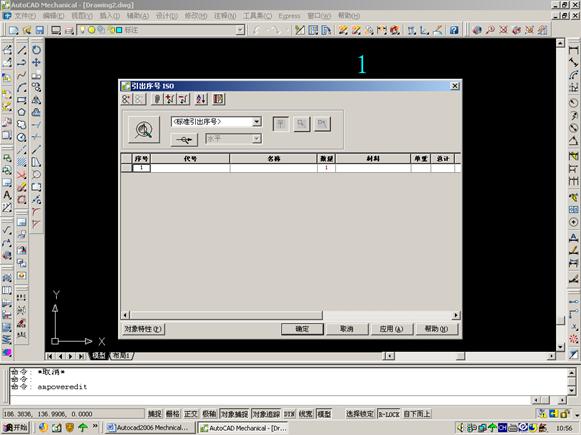Click the New drawing icon in top toolbar

(13, 30)
